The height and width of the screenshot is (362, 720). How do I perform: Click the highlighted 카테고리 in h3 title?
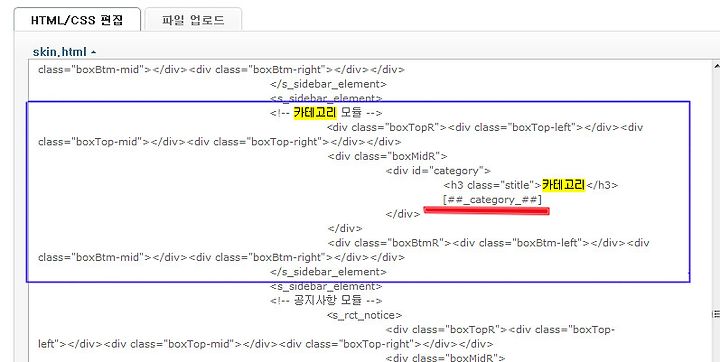point(563,185)
